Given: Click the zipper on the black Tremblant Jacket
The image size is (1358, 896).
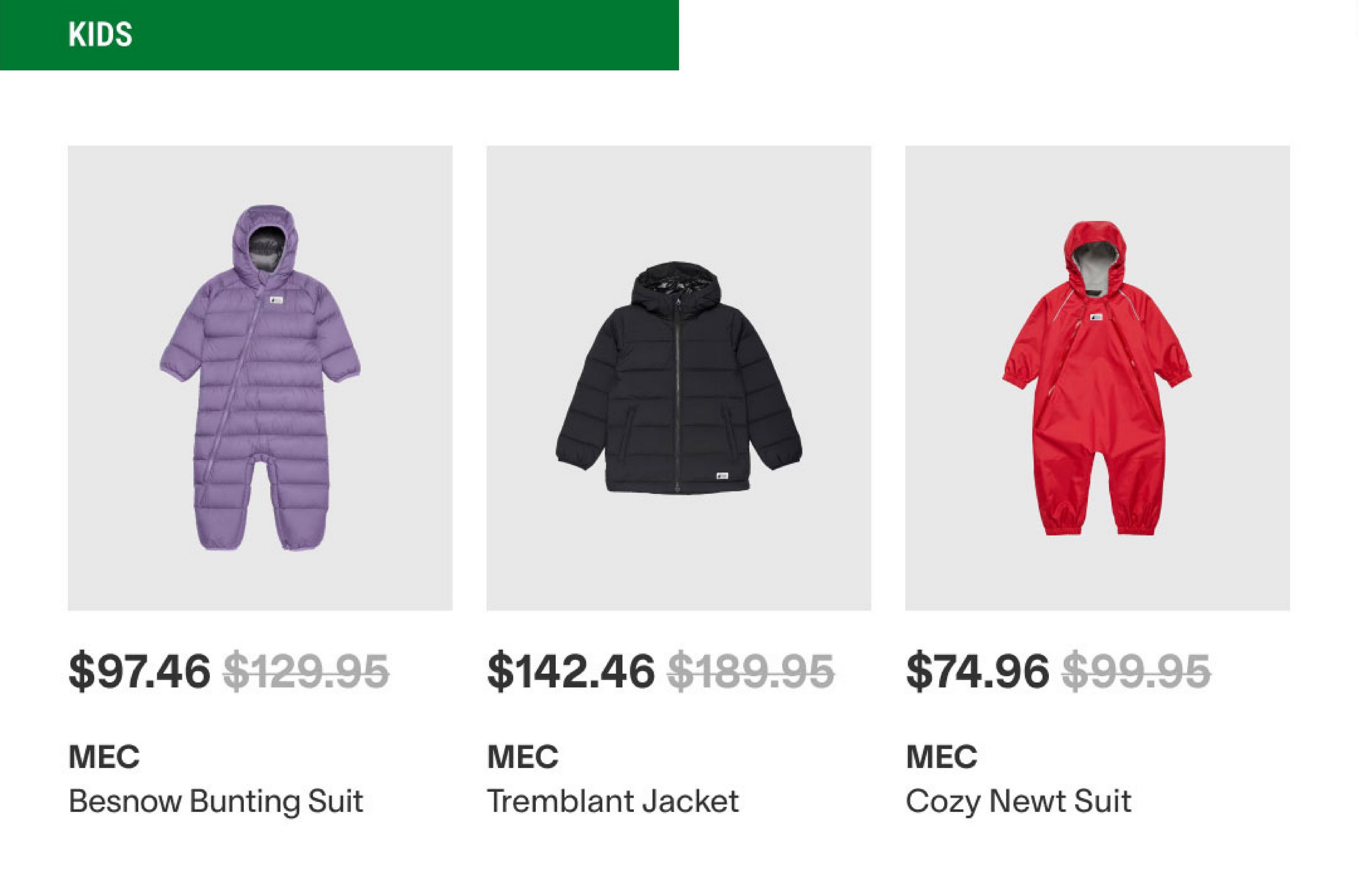Looking at the screenshot, I should coord(678,400).
